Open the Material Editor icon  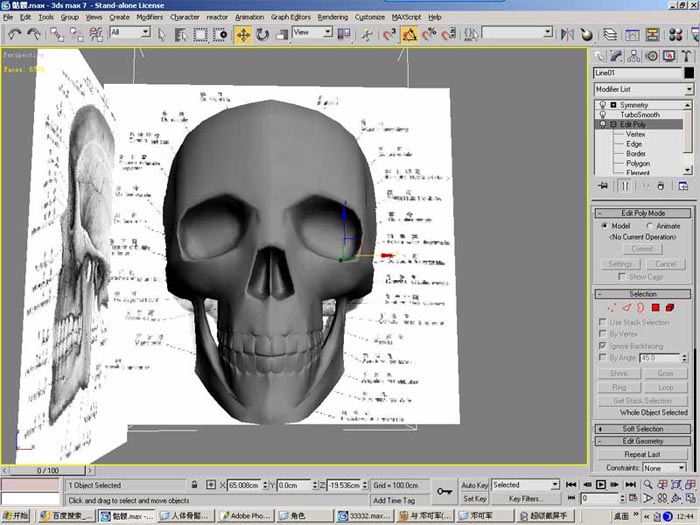[675, 34]
